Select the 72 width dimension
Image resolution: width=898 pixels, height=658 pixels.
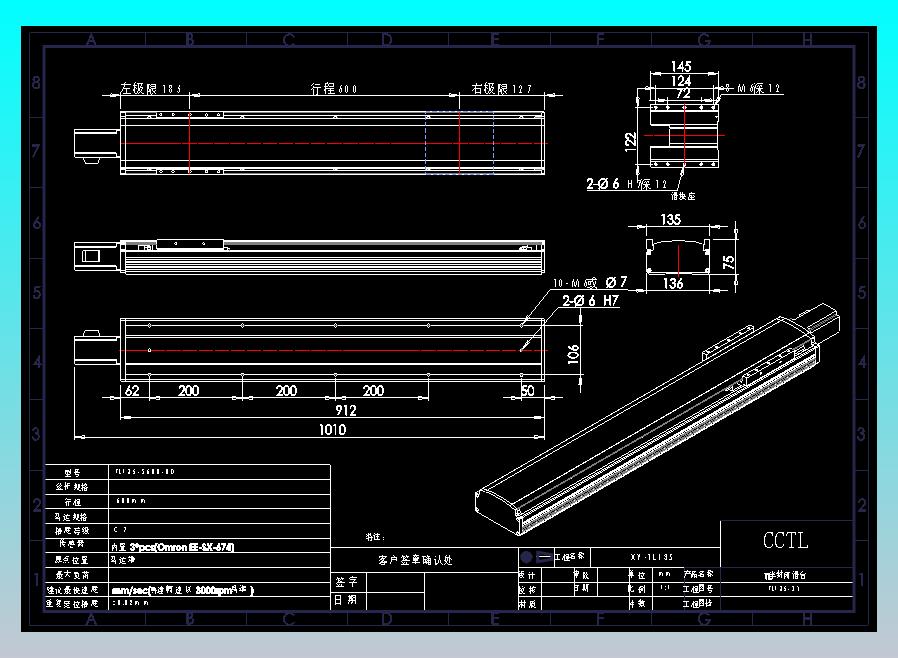(683, 93)
